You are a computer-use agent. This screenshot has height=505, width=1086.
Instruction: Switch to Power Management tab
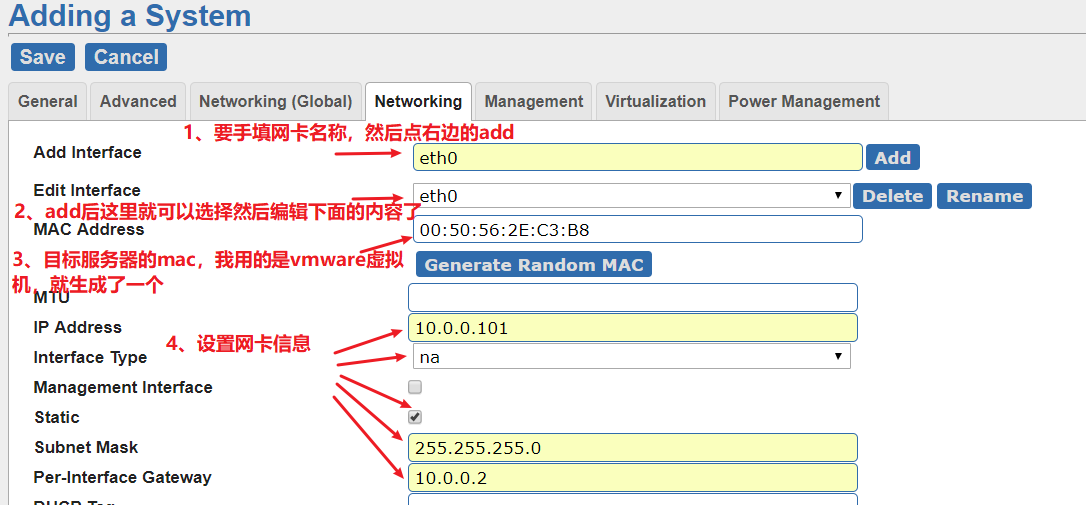(804, 101)
